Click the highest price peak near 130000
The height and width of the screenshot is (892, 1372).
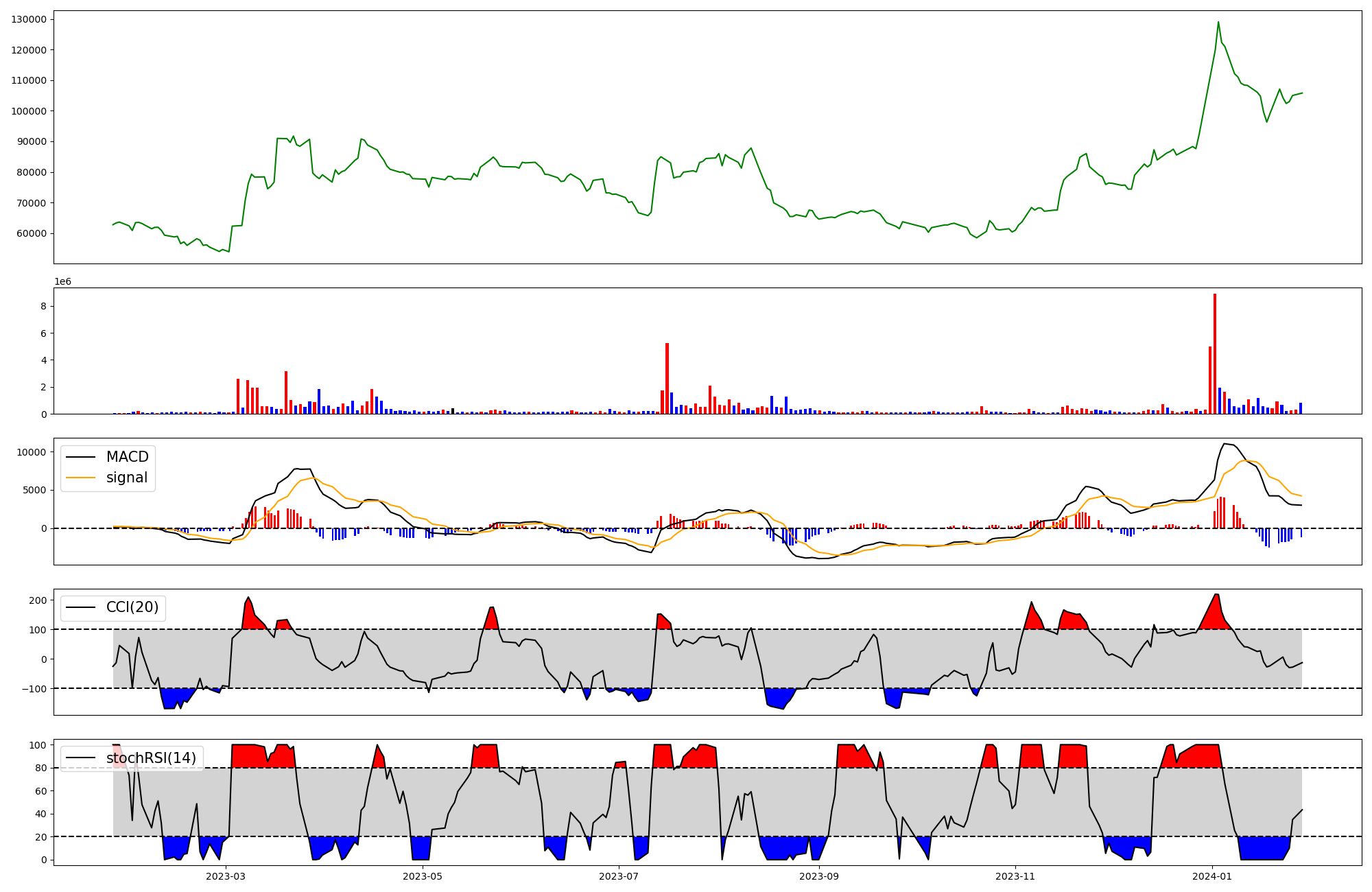1218,23
